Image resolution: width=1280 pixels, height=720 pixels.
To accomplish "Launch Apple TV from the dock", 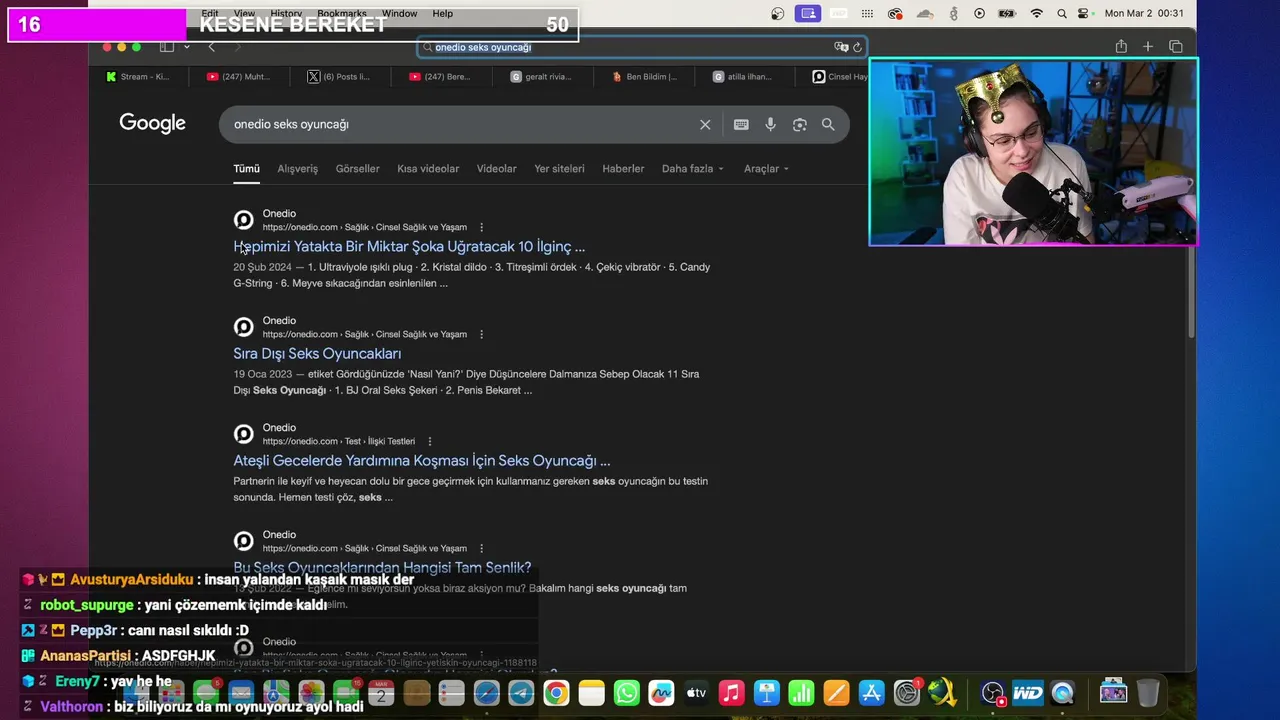I will pos(696,693).
